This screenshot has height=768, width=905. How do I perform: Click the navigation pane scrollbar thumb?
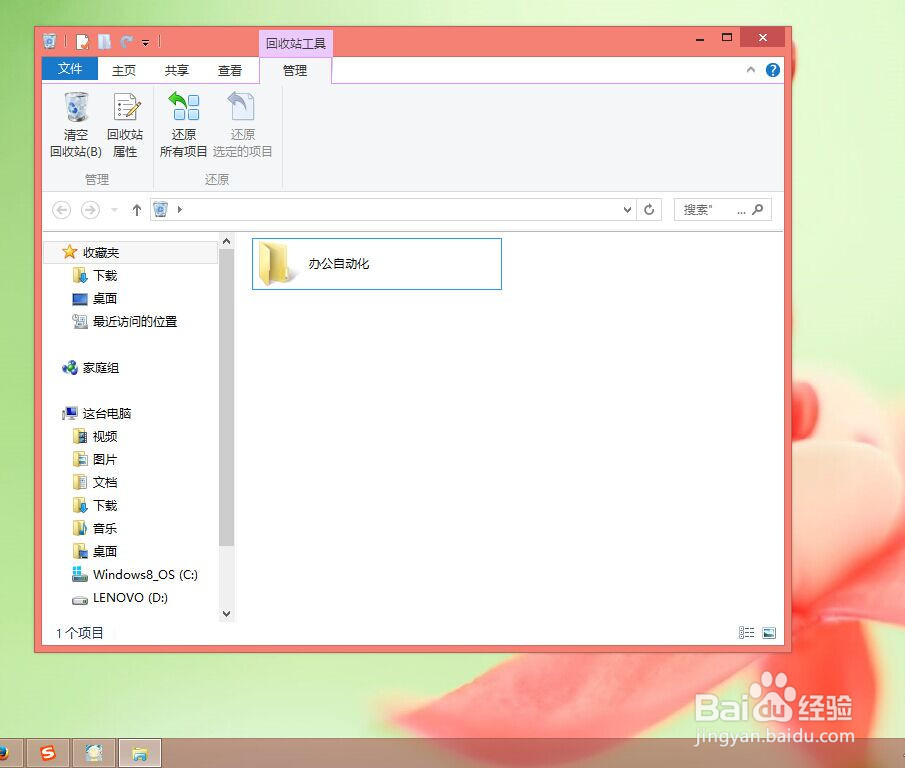point(226,397)
